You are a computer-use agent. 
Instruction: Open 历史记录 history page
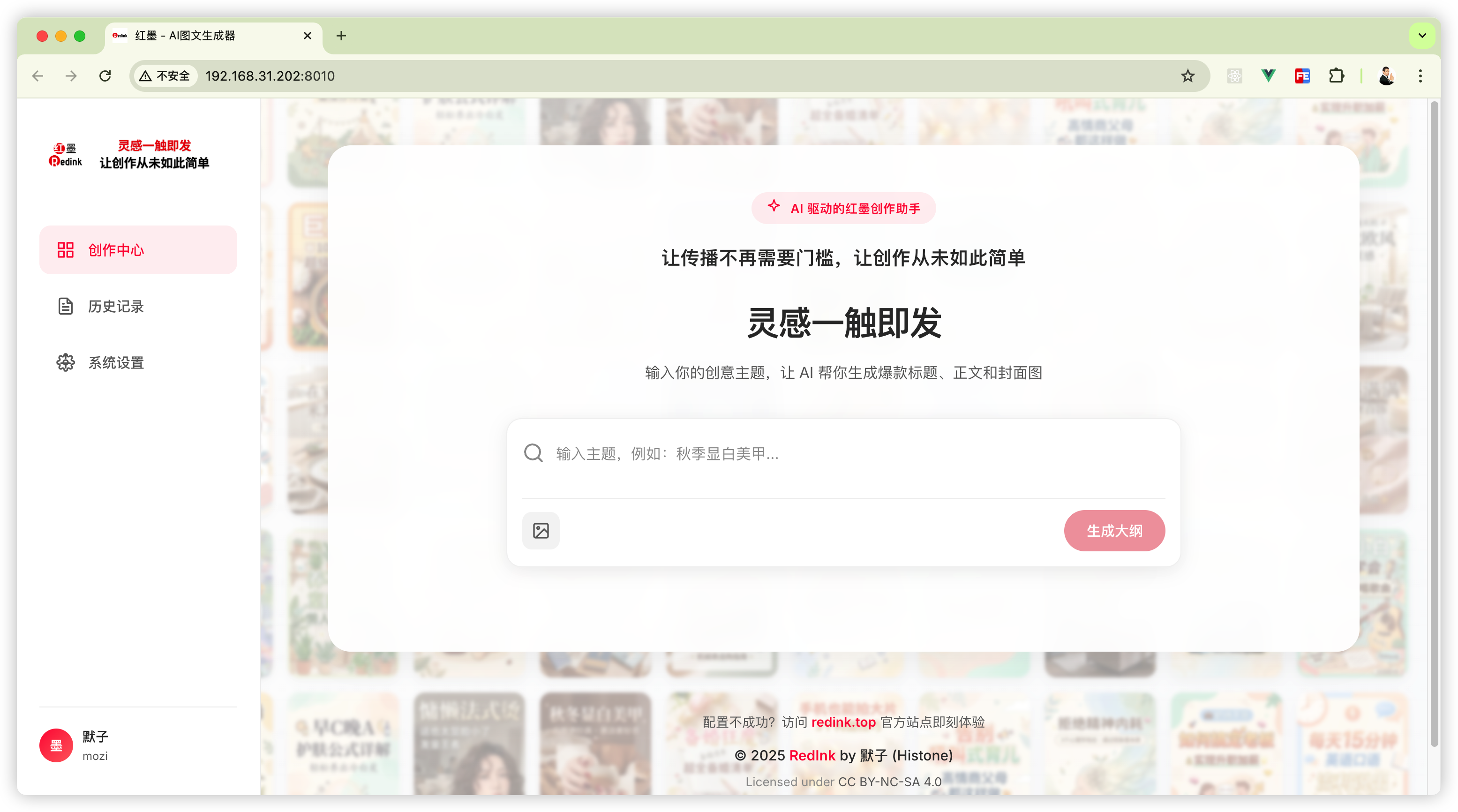click(x=115, y=306)
